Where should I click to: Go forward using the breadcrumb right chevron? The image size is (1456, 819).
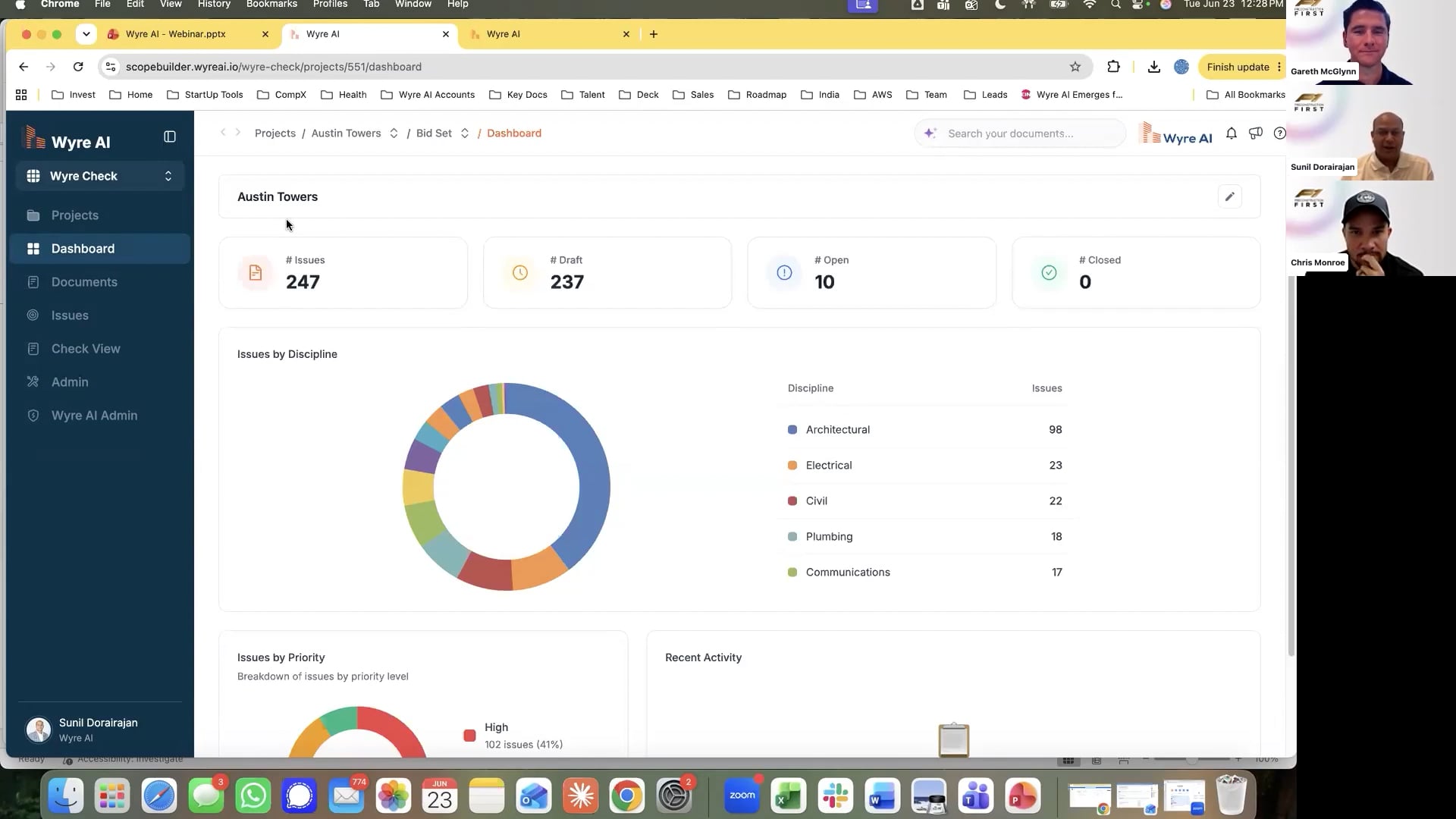pos(238,133)
